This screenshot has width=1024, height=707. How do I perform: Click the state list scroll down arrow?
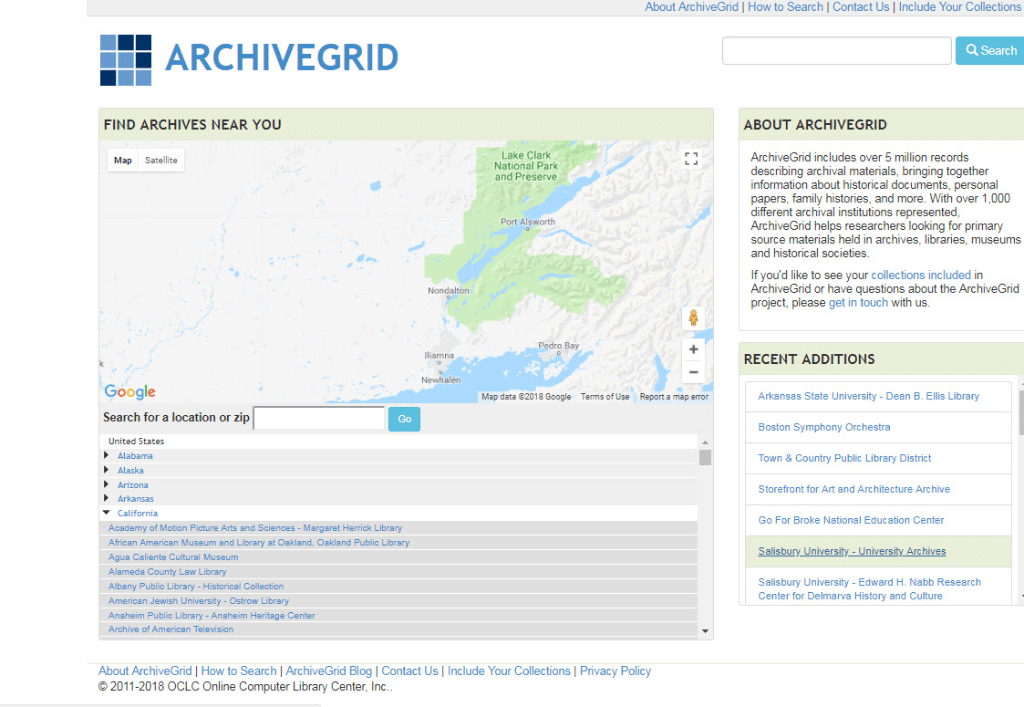(x=705, y=631)
